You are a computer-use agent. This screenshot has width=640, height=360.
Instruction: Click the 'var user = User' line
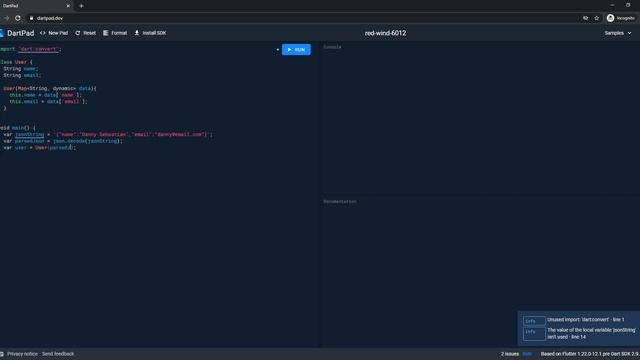pos(40,147)
